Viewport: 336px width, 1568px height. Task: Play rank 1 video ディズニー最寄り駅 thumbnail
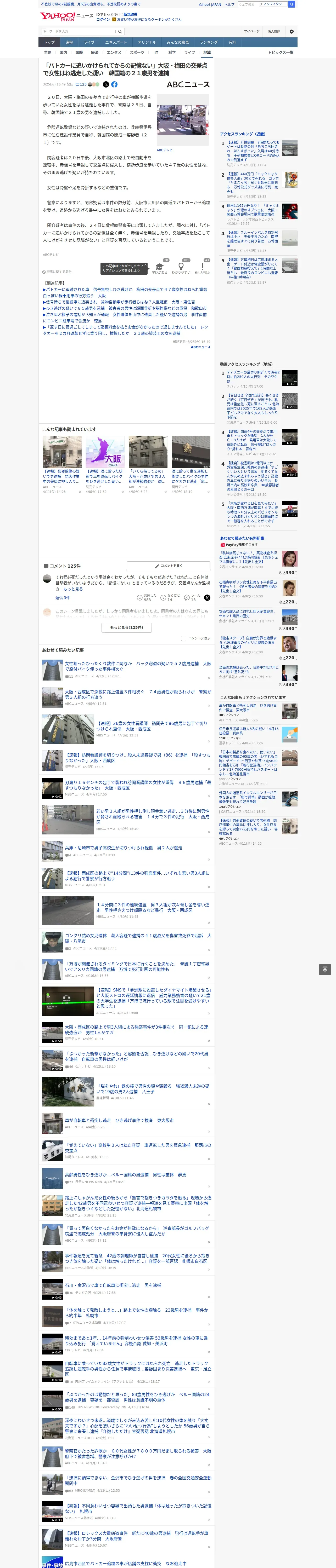click(290, 378)
